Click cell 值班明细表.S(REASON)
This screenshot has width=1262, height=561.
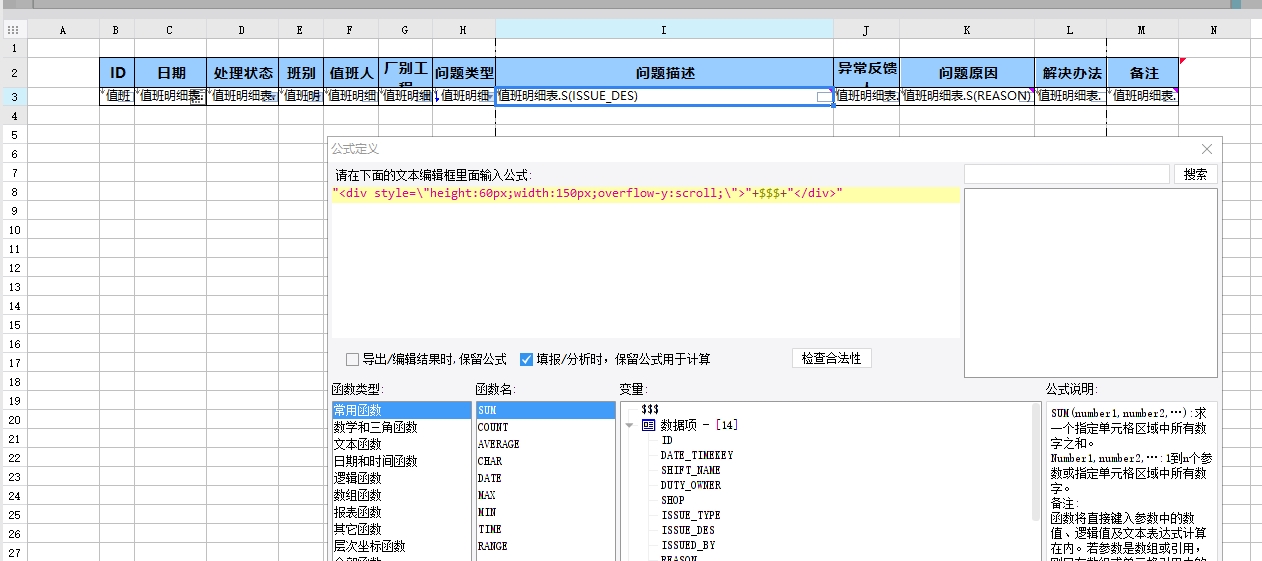tap(967, 97)
